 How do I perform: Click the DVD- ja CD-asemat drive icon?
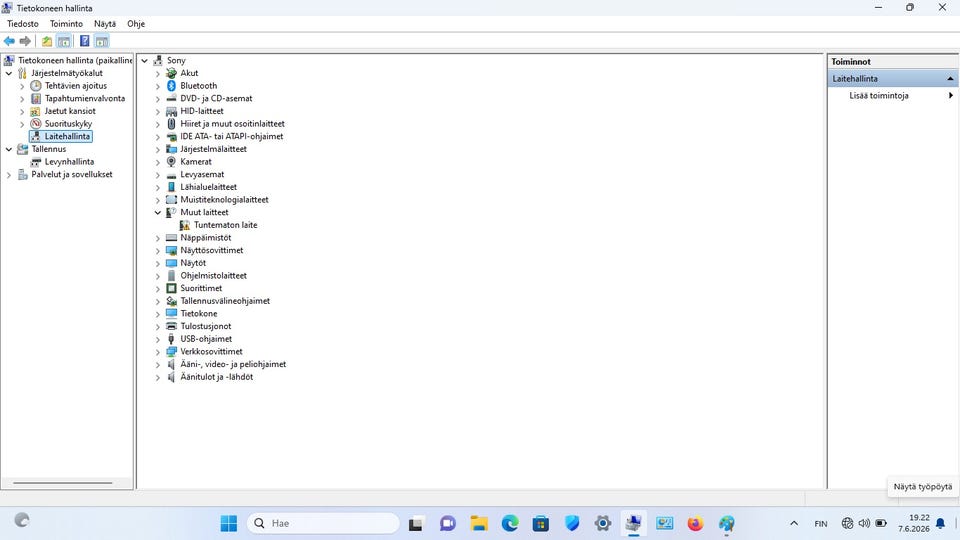click(171, 99)
